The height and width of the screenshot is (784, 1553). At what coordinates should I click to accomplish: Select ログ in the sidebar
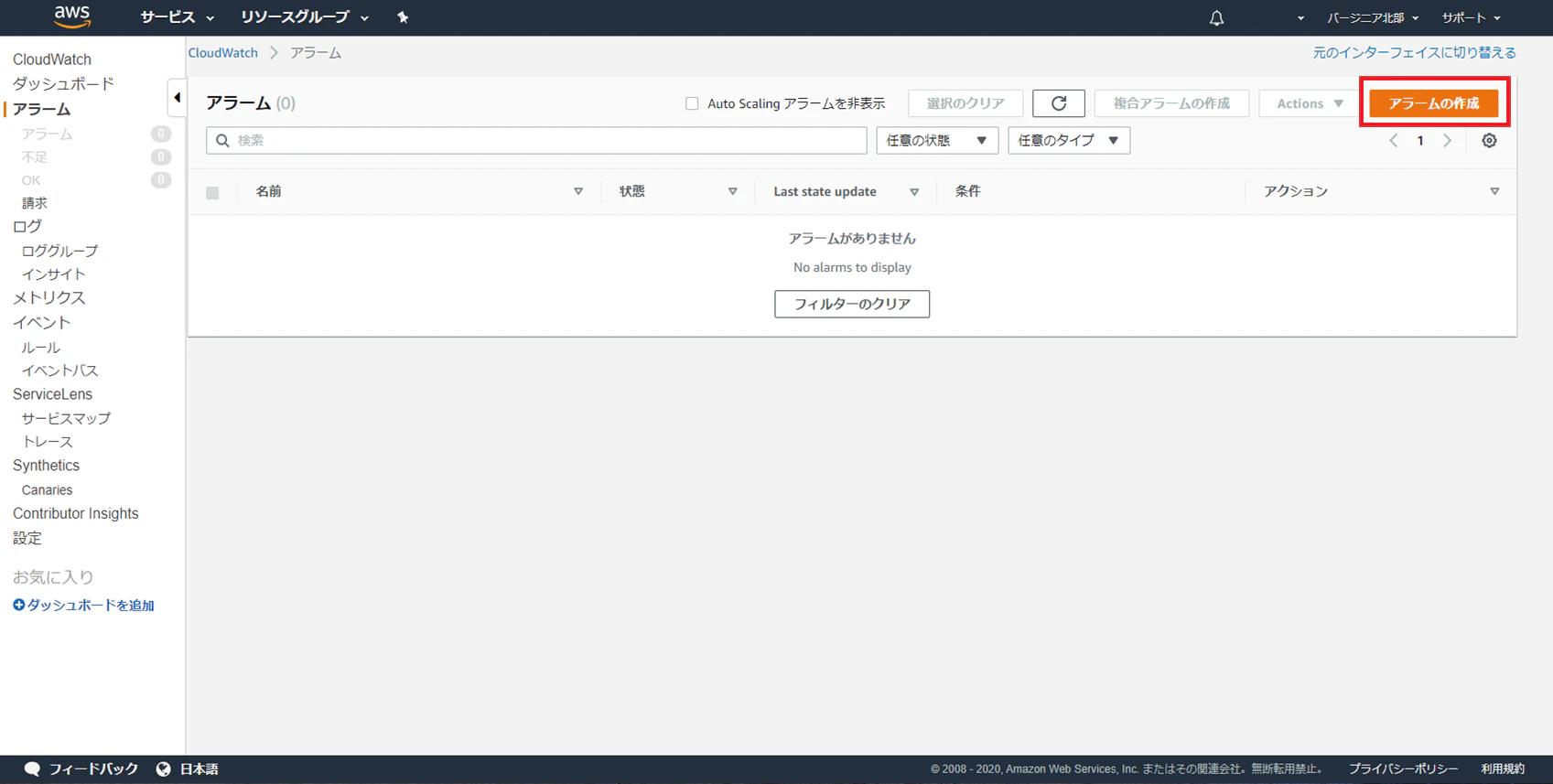tap(27, 226)
